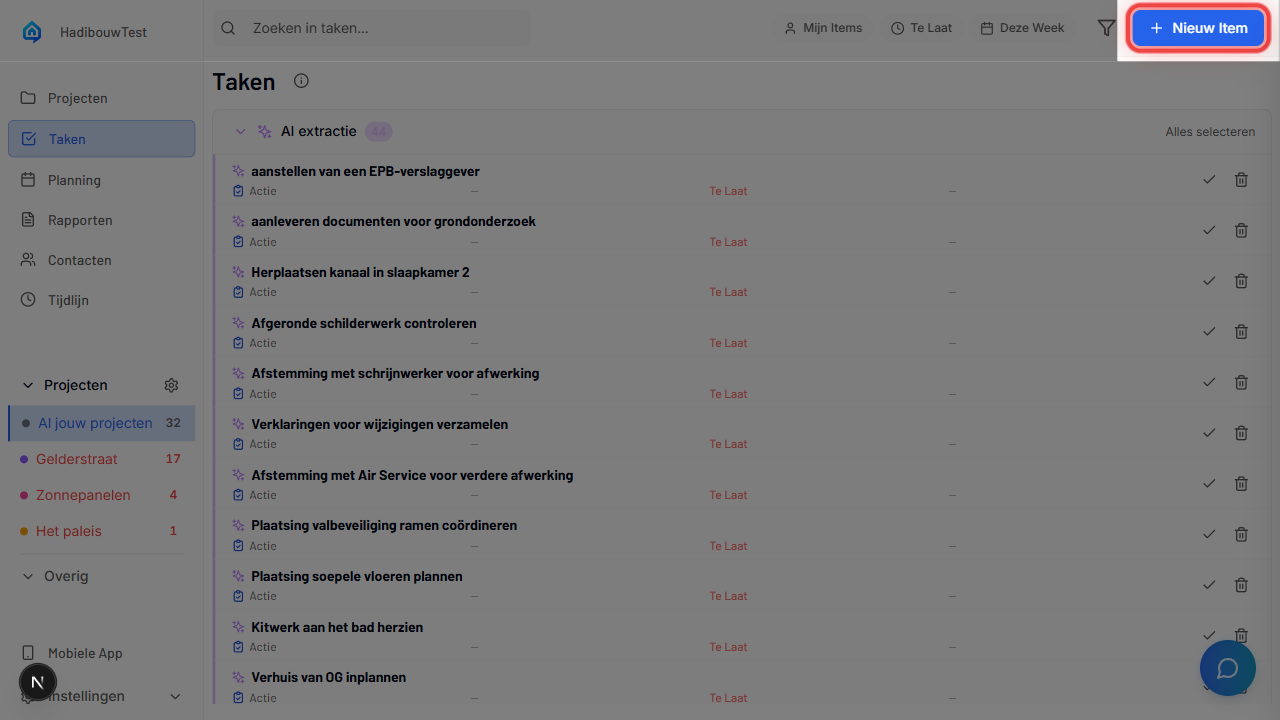The image size is (1280, 720).
Task: Go to Rapporten in sidebar
Action: [x=80, y=220]
